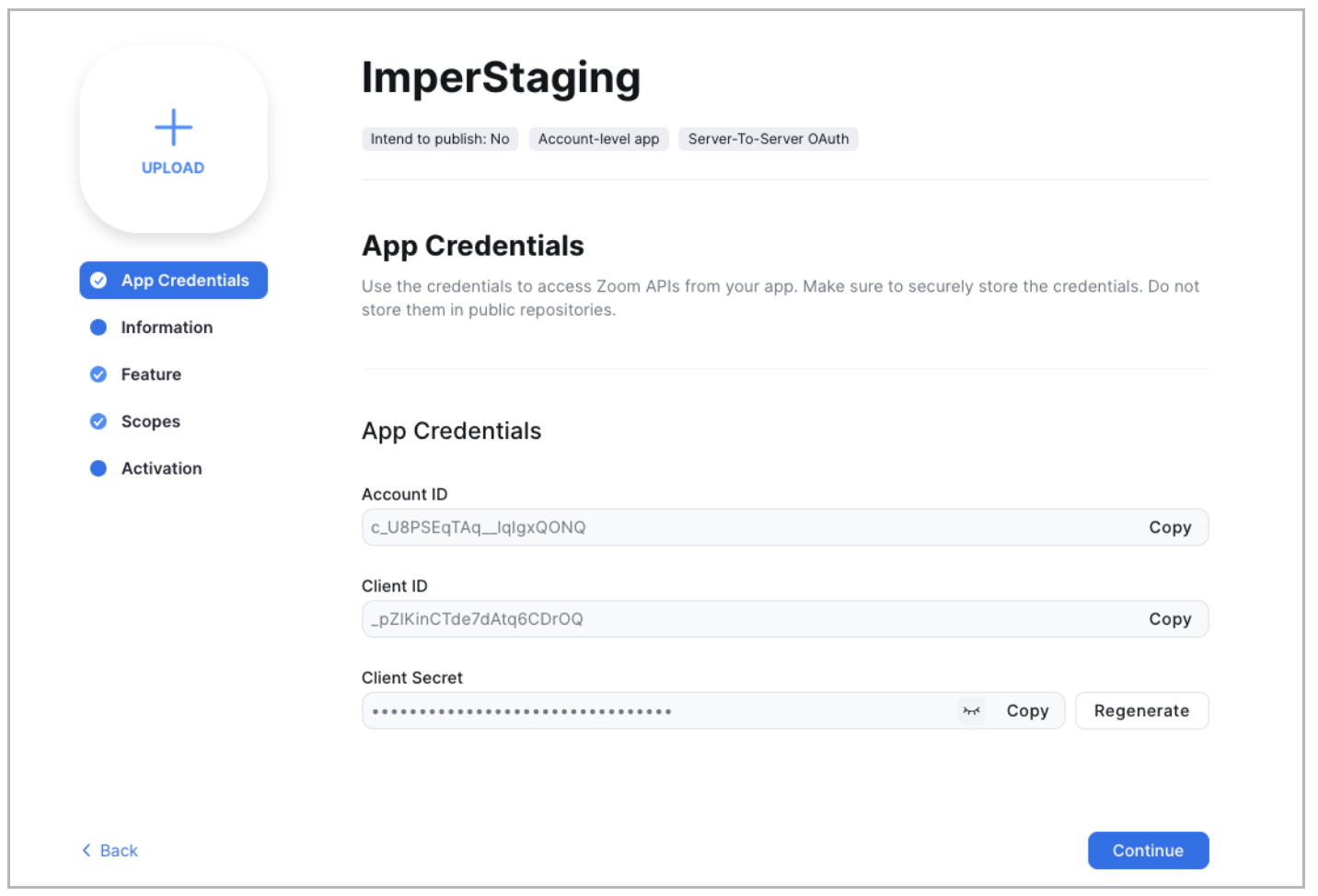Open the Feature step in sidebar
1318x896 pixels.
[151, 374]
